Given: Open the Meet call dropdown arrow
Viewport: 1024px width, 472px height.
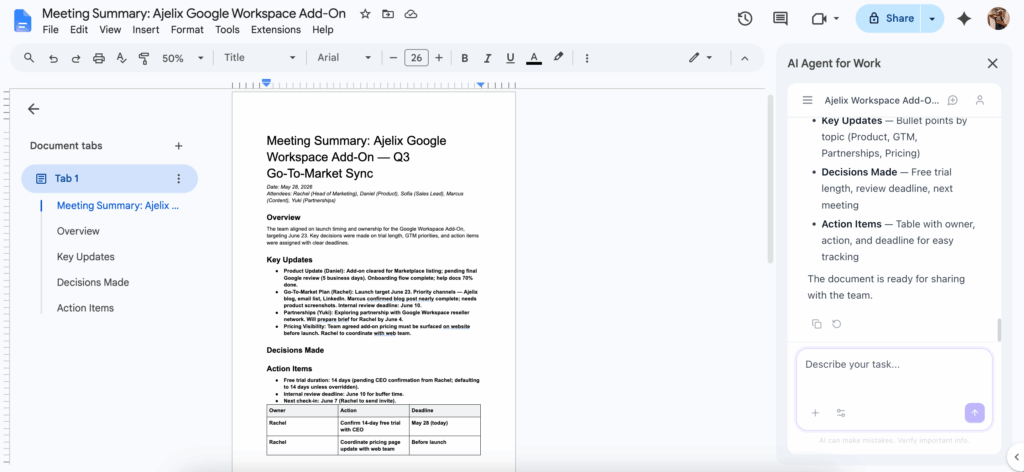Looking at the screenshot, I should click(x=836, y=19).
